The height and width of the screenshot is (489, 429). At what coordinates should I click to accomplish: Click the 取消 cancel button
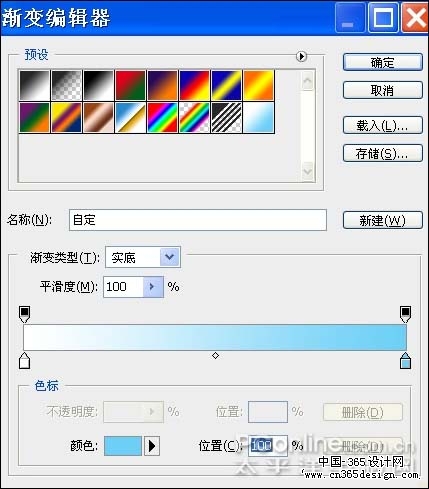[383, 90]
